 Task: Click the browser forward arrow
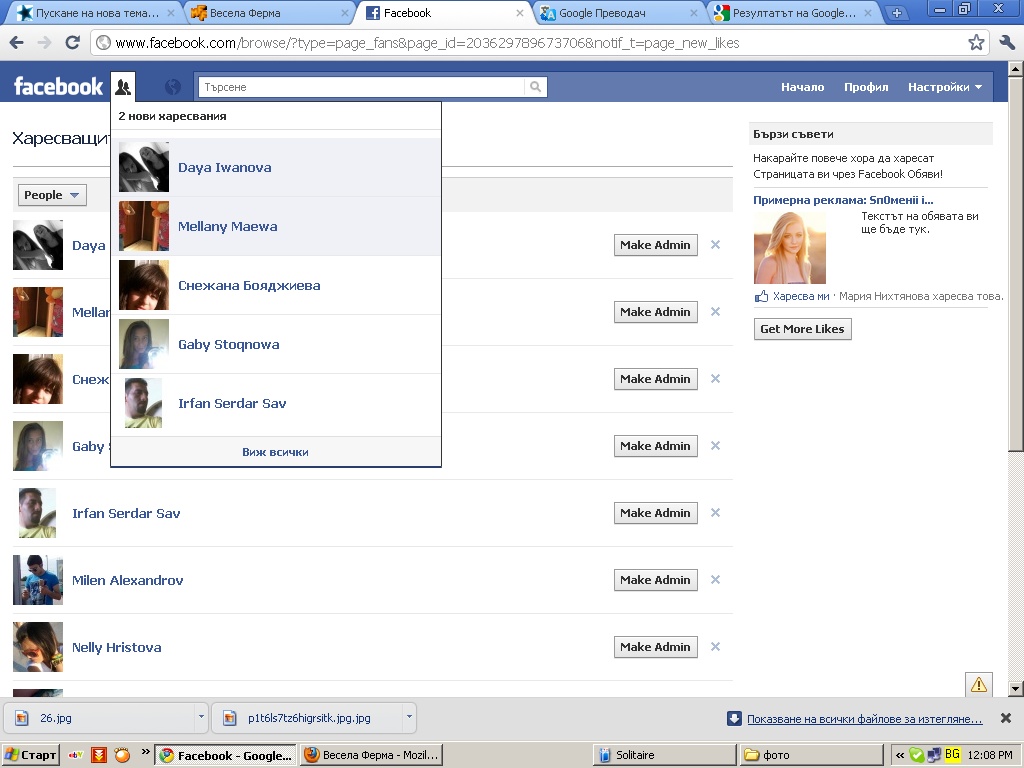pos(44,43)
